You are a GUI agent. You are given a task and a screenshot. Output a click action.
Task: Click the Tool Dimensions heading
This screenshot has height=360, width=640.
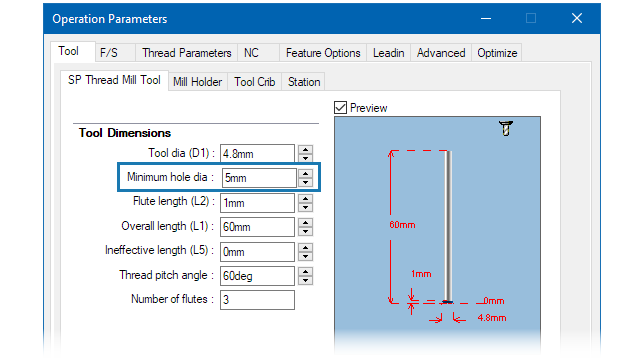(124, 133)
